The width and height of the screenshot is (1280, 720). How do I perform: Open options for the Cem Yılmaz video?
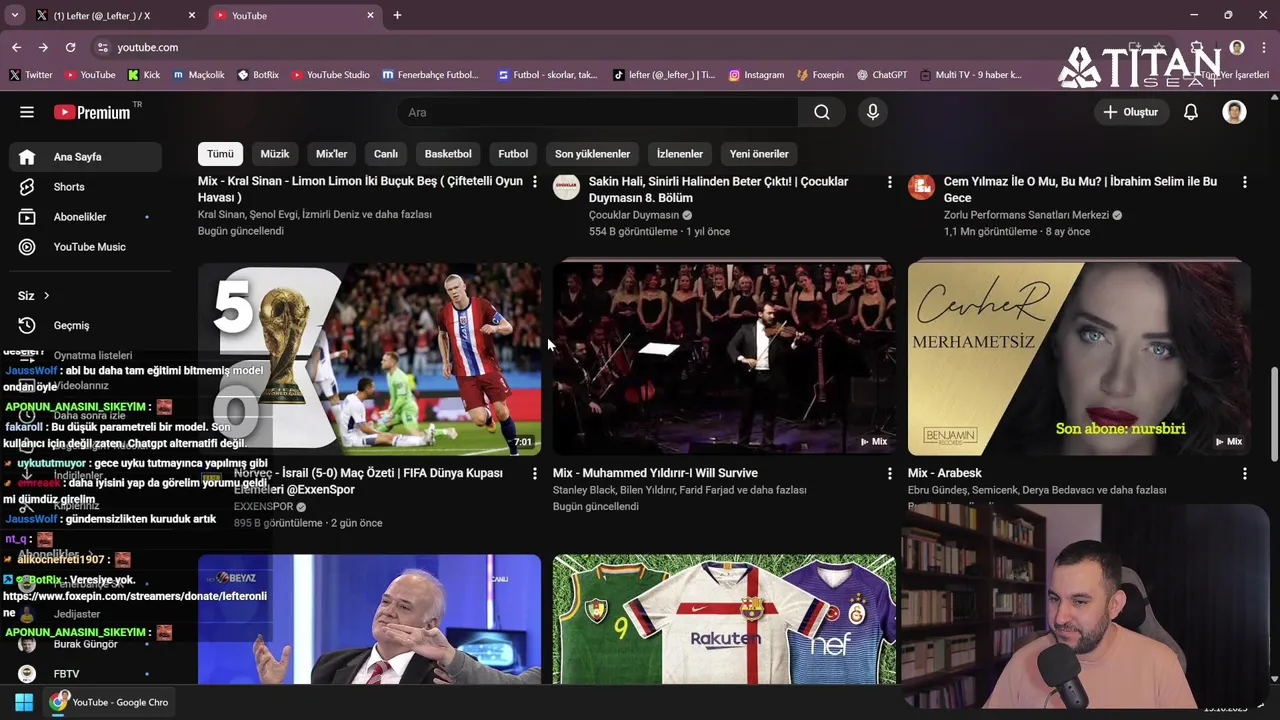click(x=1245, y=182)
